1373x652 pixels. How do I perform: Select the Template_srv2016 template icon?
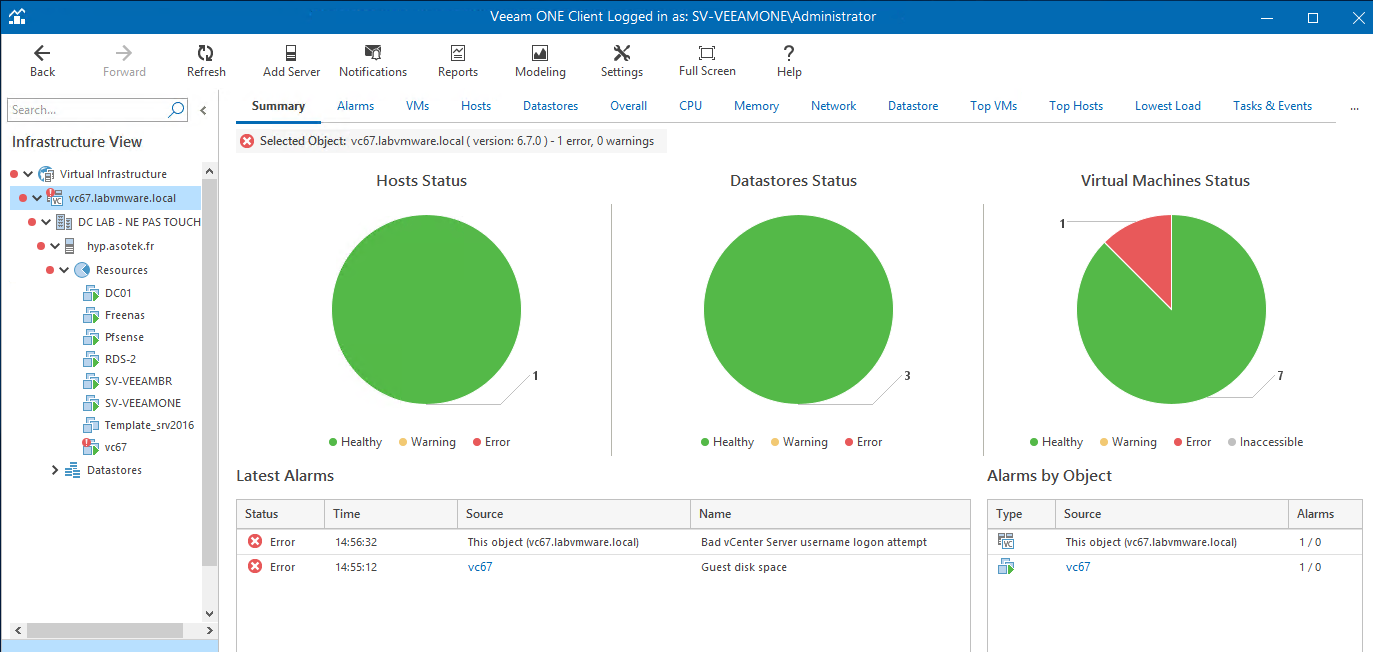tap(90, 425)
